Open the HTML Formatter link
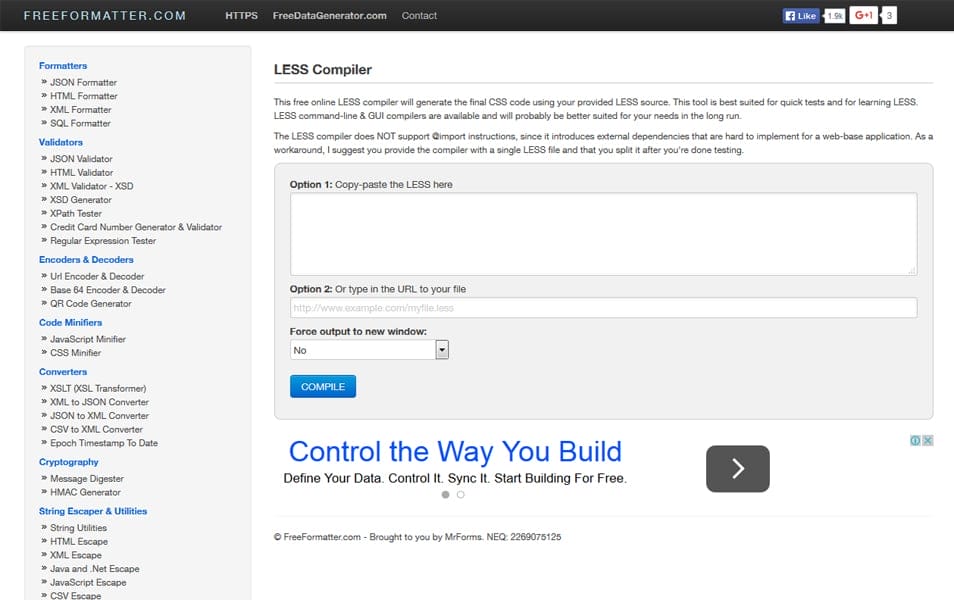The image size is (954, 600). (x=84, y=96)
